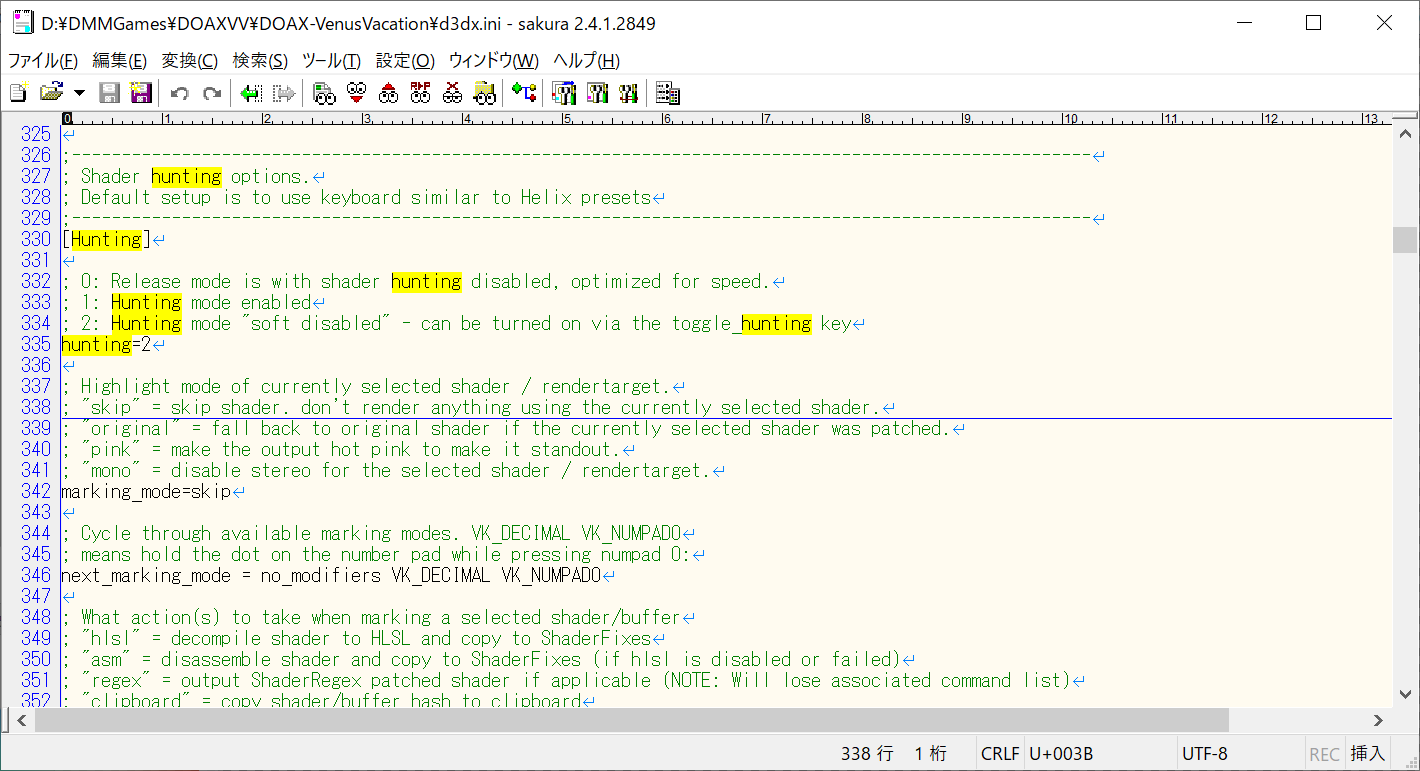This screenshot has height=771, width=1420.
Task: Open the ウィンドウ(W) menu
Action: click(493, 61)
